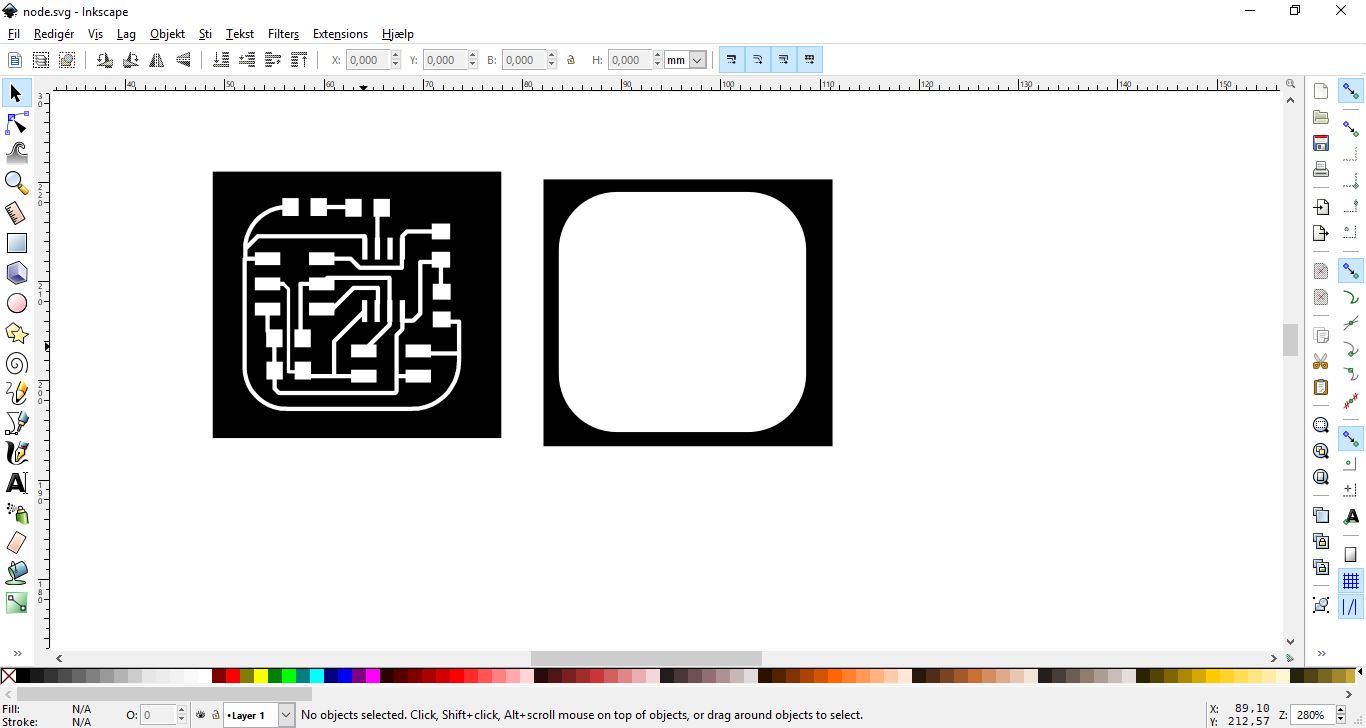Toggle snapping to nodes and paths
Screen dimensions: 1366x728
[x=1351, y=271]
